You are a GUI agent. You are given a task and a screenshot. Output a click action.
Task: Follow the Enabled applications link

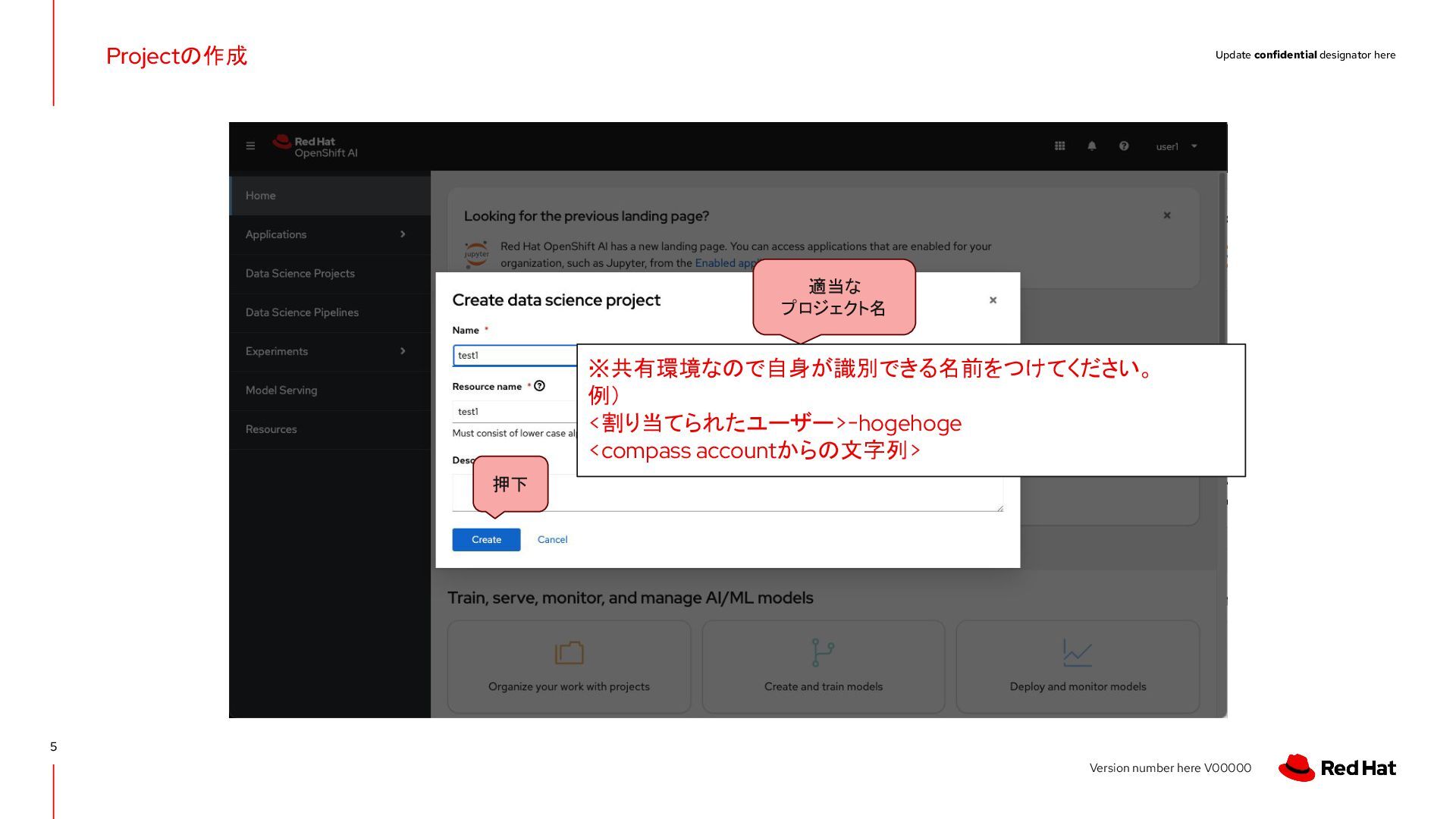pyautogui.click(x=724, y=263)
